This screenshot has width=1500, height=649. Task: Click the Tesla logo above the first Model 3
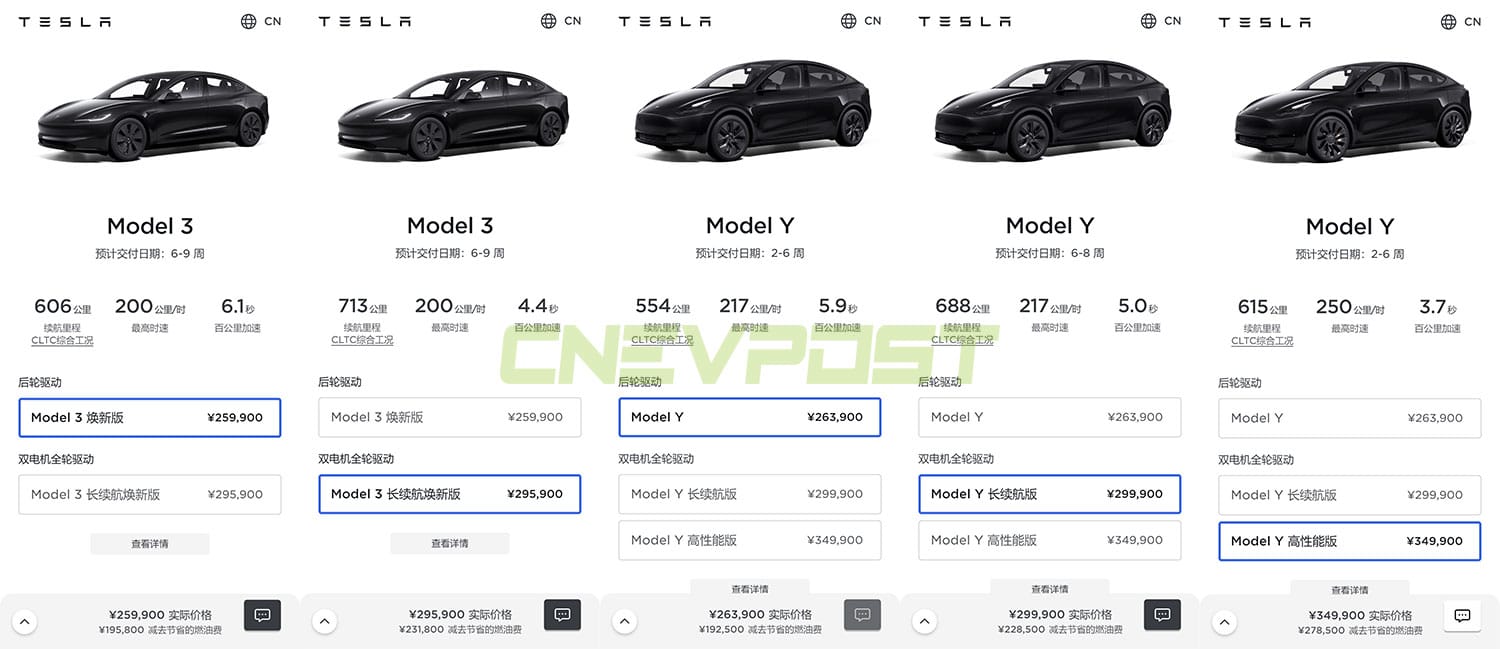pyautogui.click(x=64, y=20)
